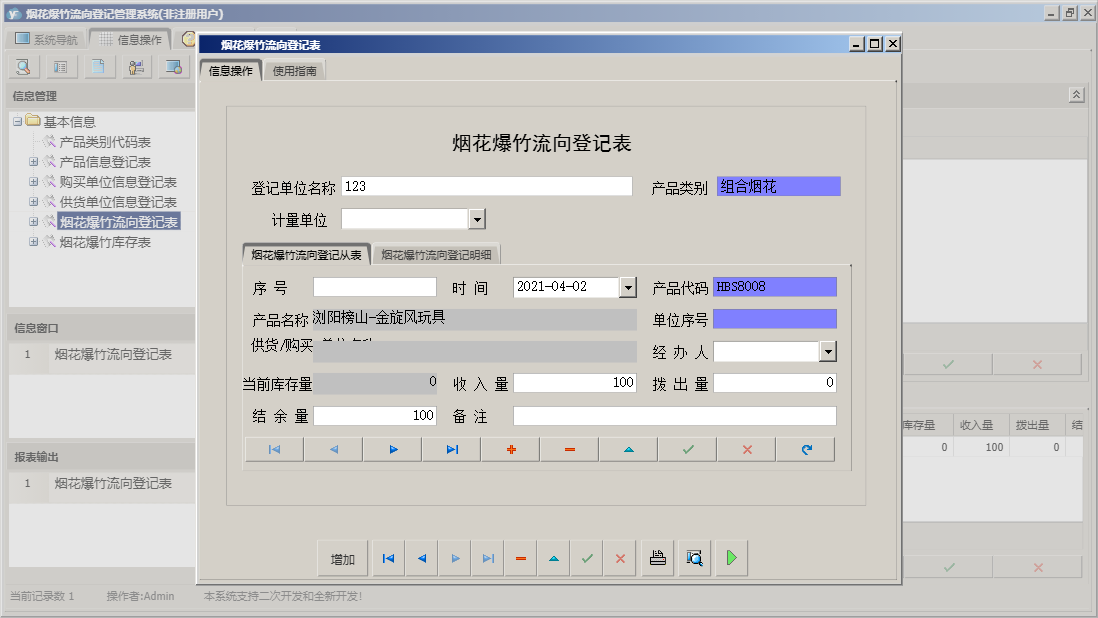Click the search icon in left toolbar

[23, 67]
